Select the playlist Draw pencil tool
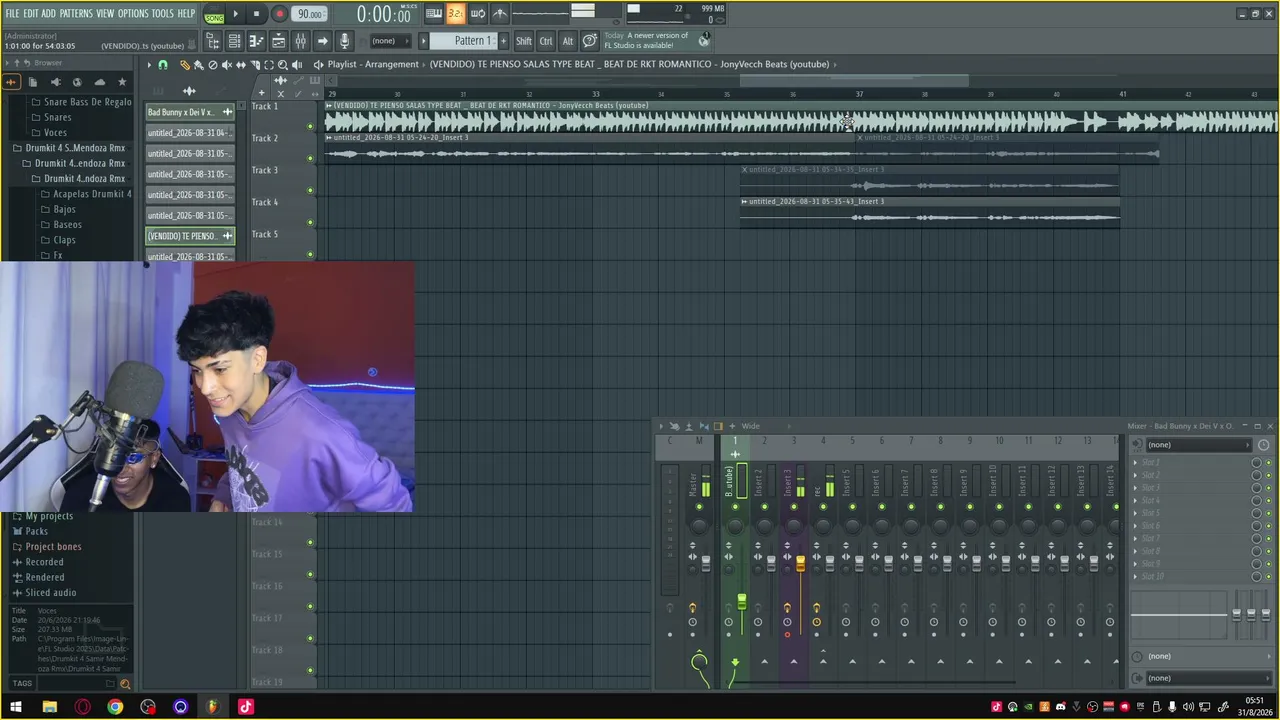 pos(185,65)
